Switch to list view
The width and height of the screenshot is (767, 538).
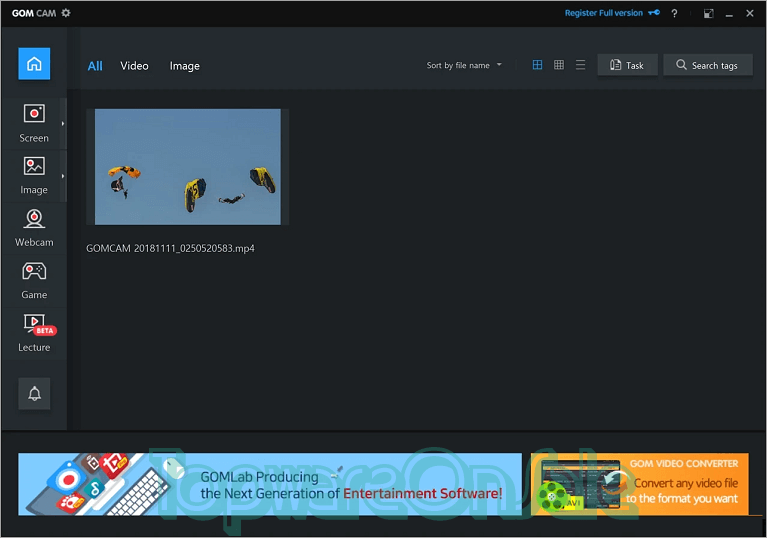(x=580, y=65)
